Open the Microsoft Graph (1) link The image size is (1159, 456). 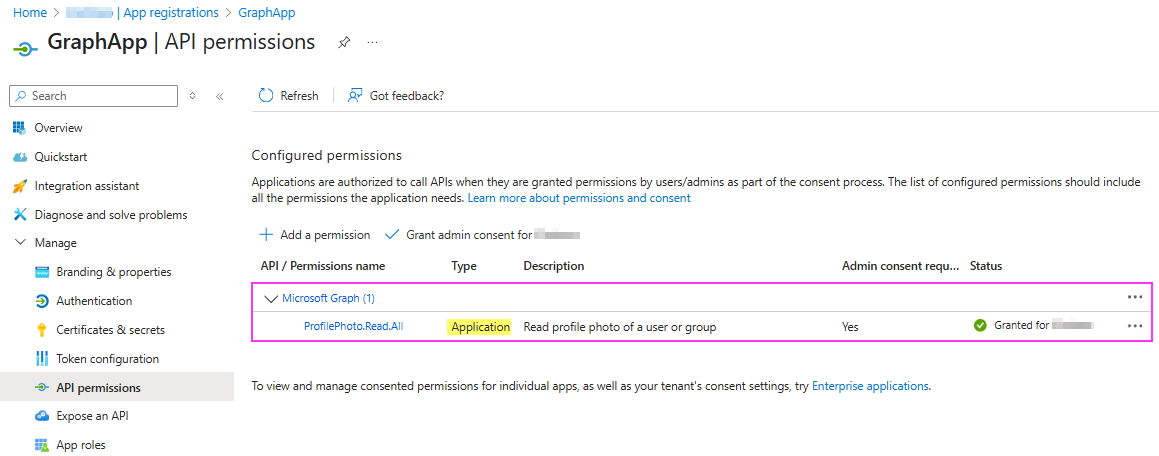click(328, 299)
